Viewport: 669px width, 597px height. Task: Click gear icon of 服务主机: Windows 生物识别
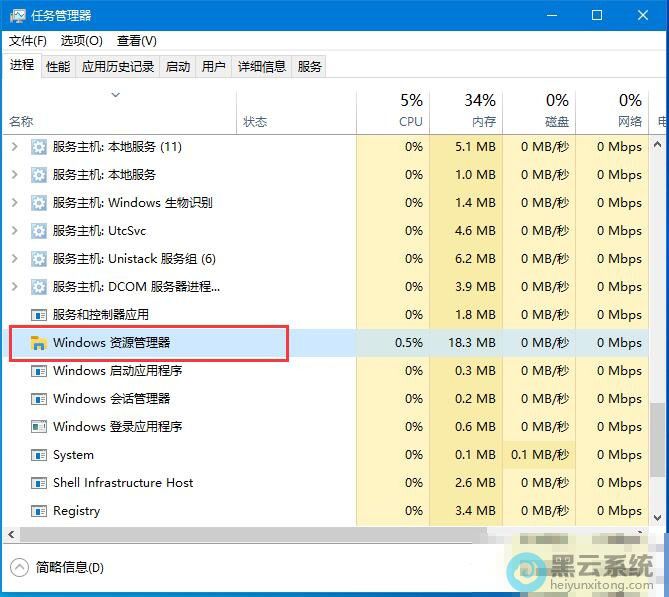[x=39, y=203]
